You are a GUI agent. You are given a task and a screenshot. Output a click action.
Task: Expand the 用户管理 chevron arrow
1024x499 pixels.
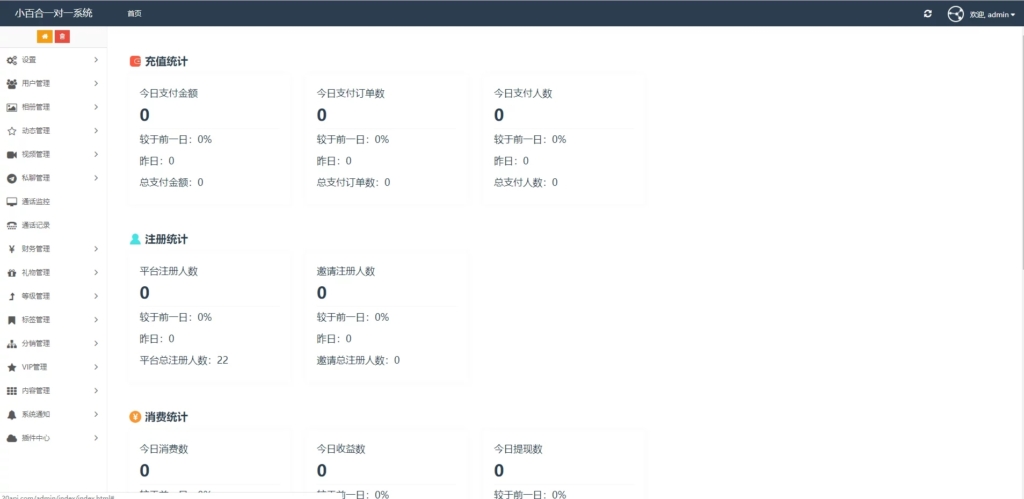point(96,84)
